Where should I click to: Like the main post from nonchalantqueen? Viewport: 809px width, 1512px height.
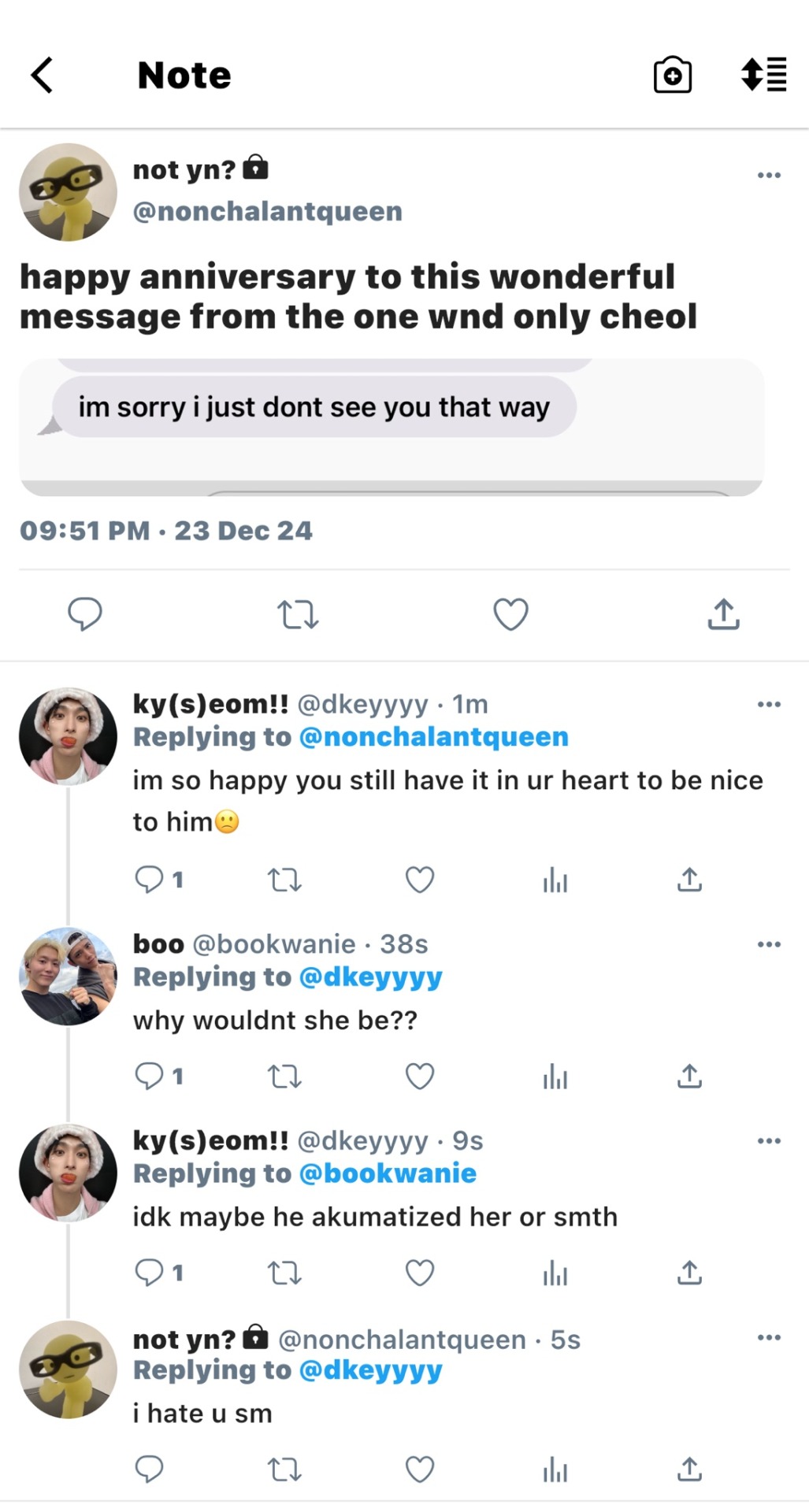pyautogui.click(x=510, y=614)
